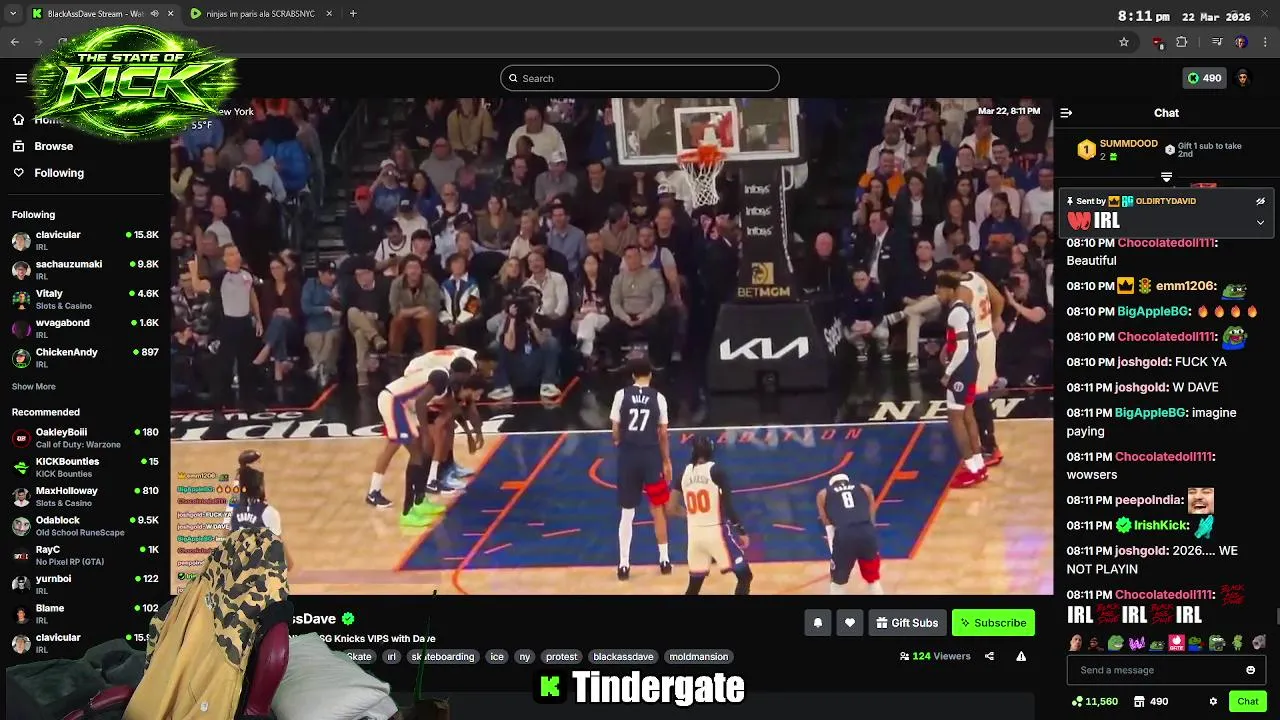The image size is (1280, 720).
Task: Click the 490 KICKs balance in header
Action: coord(1204,78)
